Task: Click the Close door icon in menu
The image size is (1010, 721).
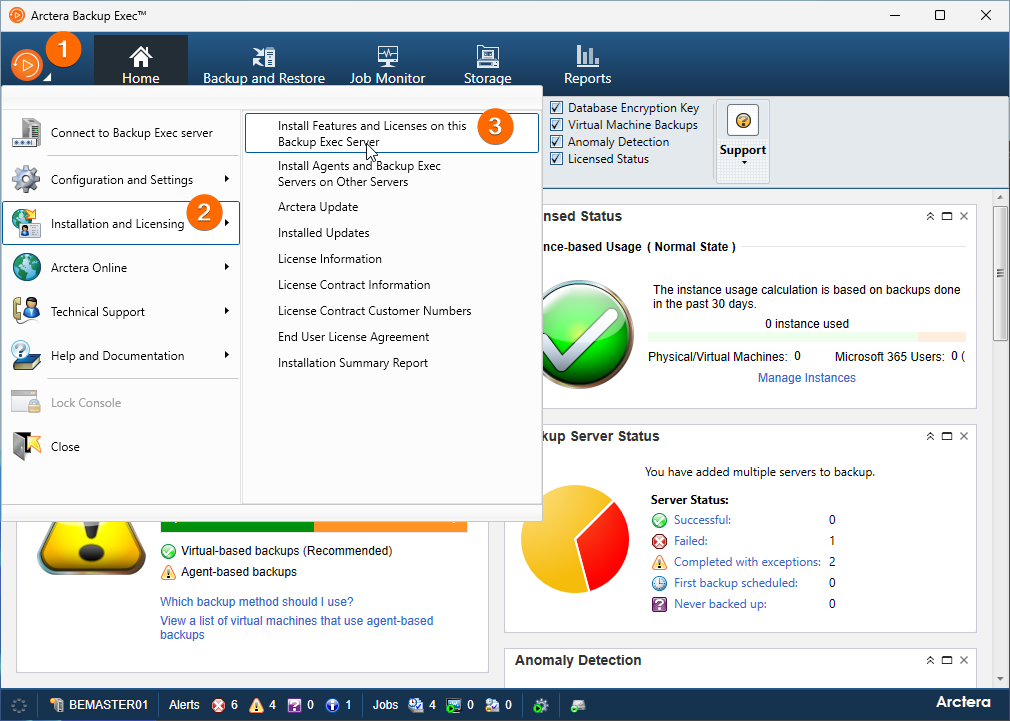Action: 26,446
